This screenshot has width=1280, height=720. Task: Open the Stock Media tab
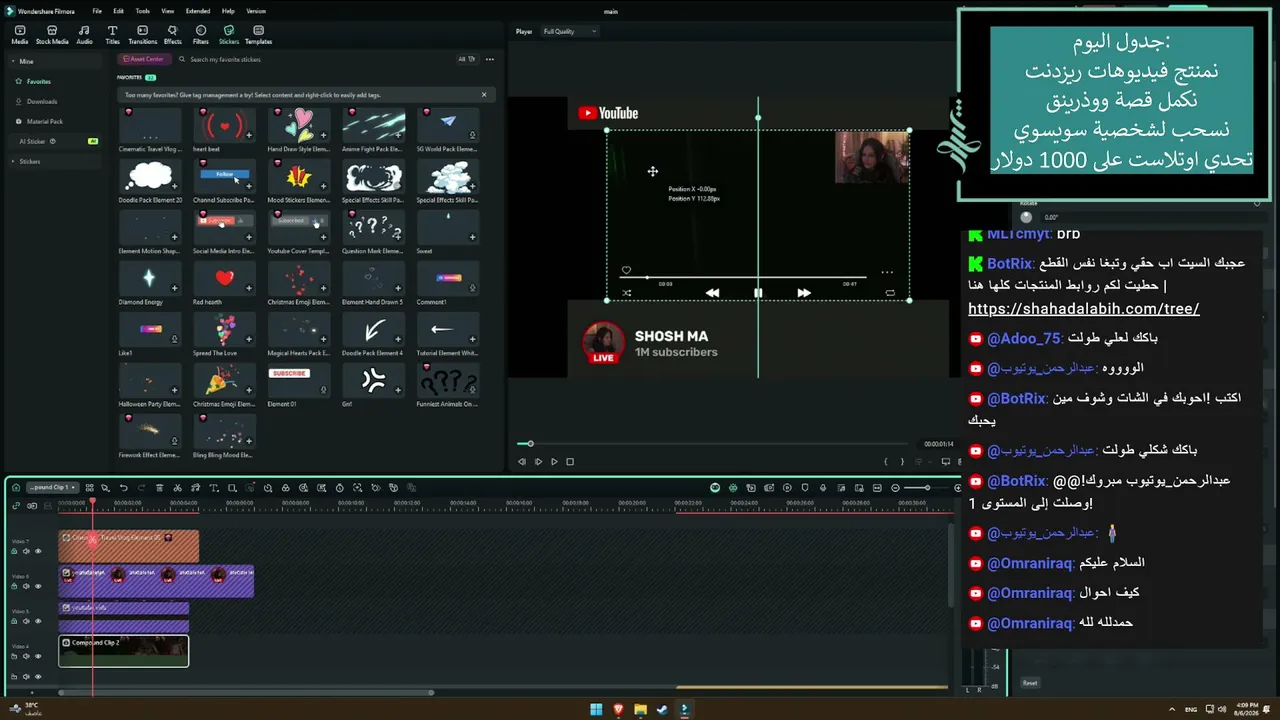pyautogui.click(x=52, y=35)
